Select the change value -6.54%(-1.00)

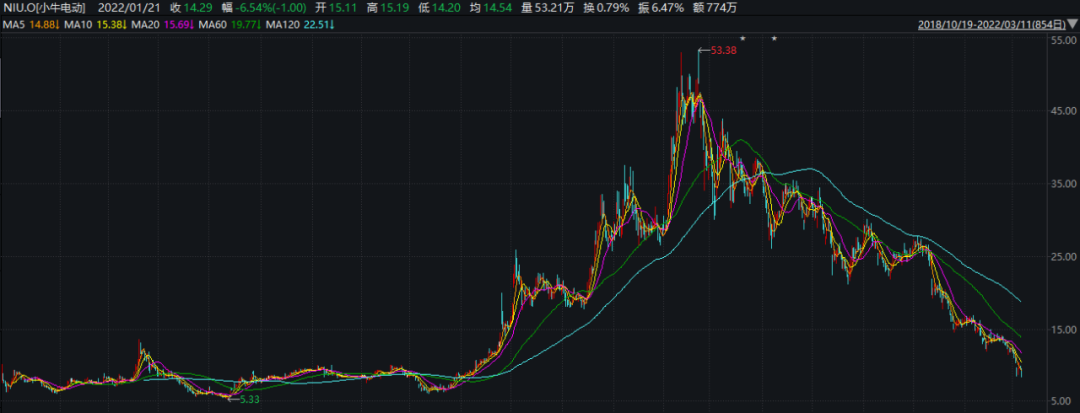click(x=273, y=9)
